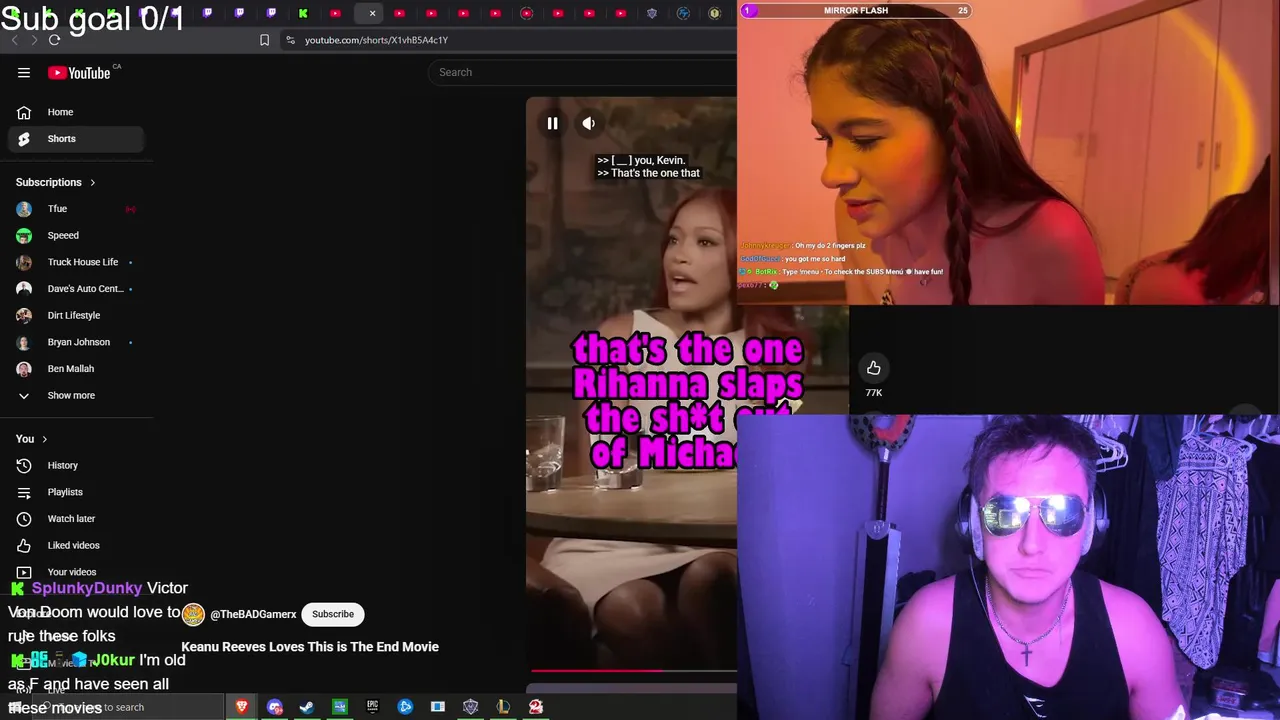Like the Short with the thumbs up
Image resolution: width=1280 pixels, height=720 pixels.
click(874, 368)
